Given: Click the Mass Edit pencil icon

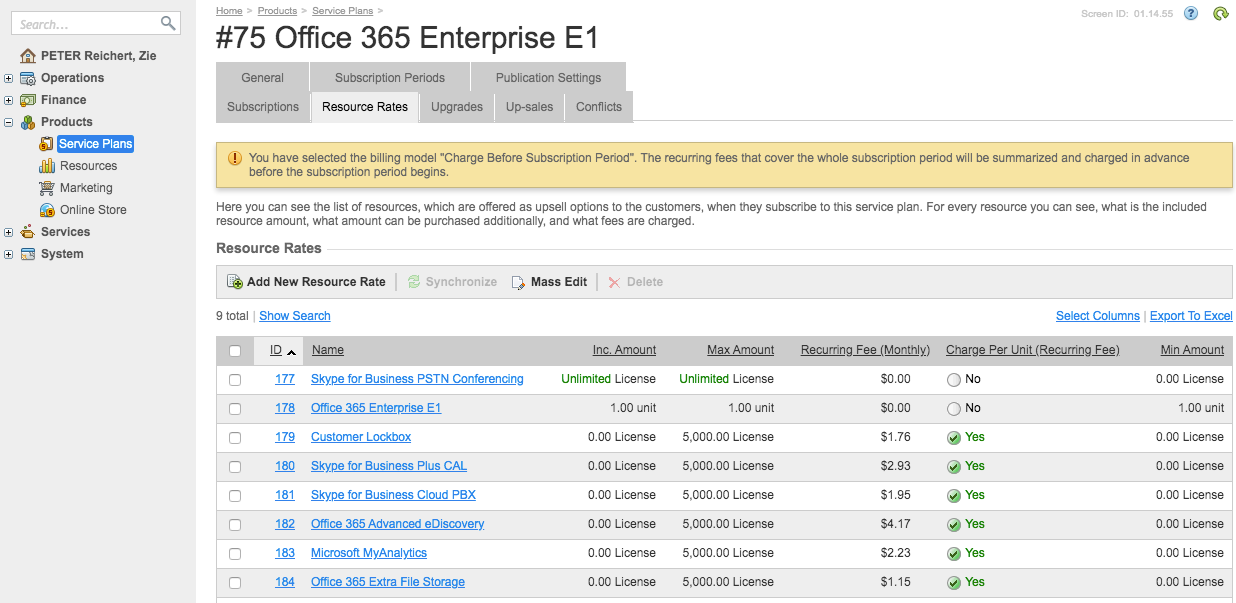Looking at the screenshot, I should (x=519, y=282).
